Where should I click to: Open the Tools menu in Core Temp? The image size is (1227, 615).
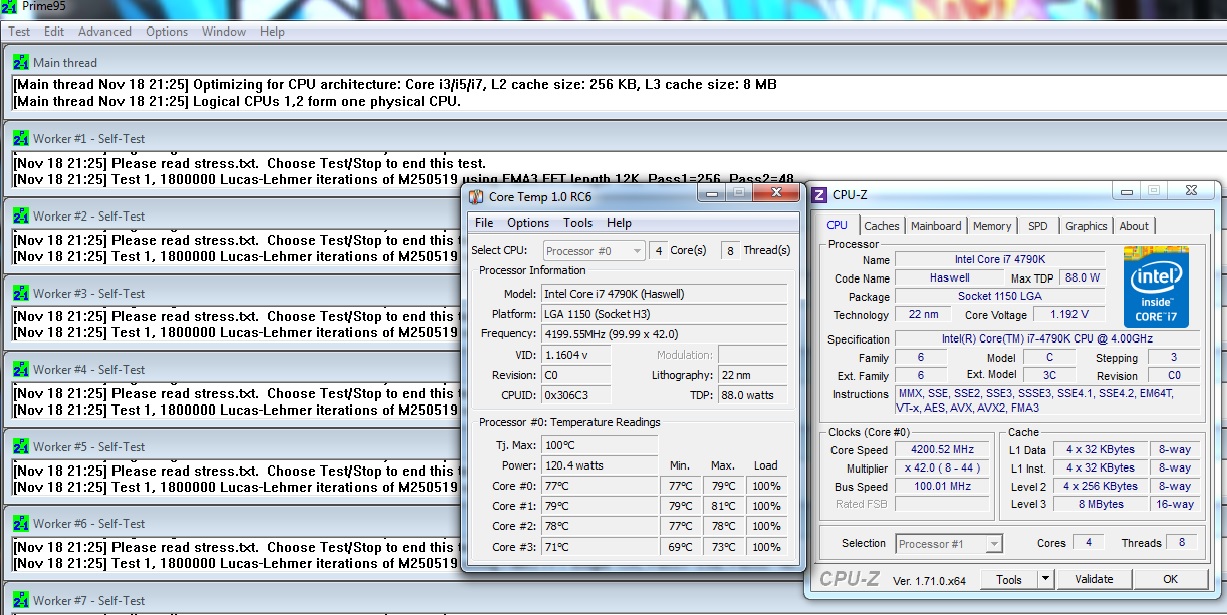coord(578,223)
